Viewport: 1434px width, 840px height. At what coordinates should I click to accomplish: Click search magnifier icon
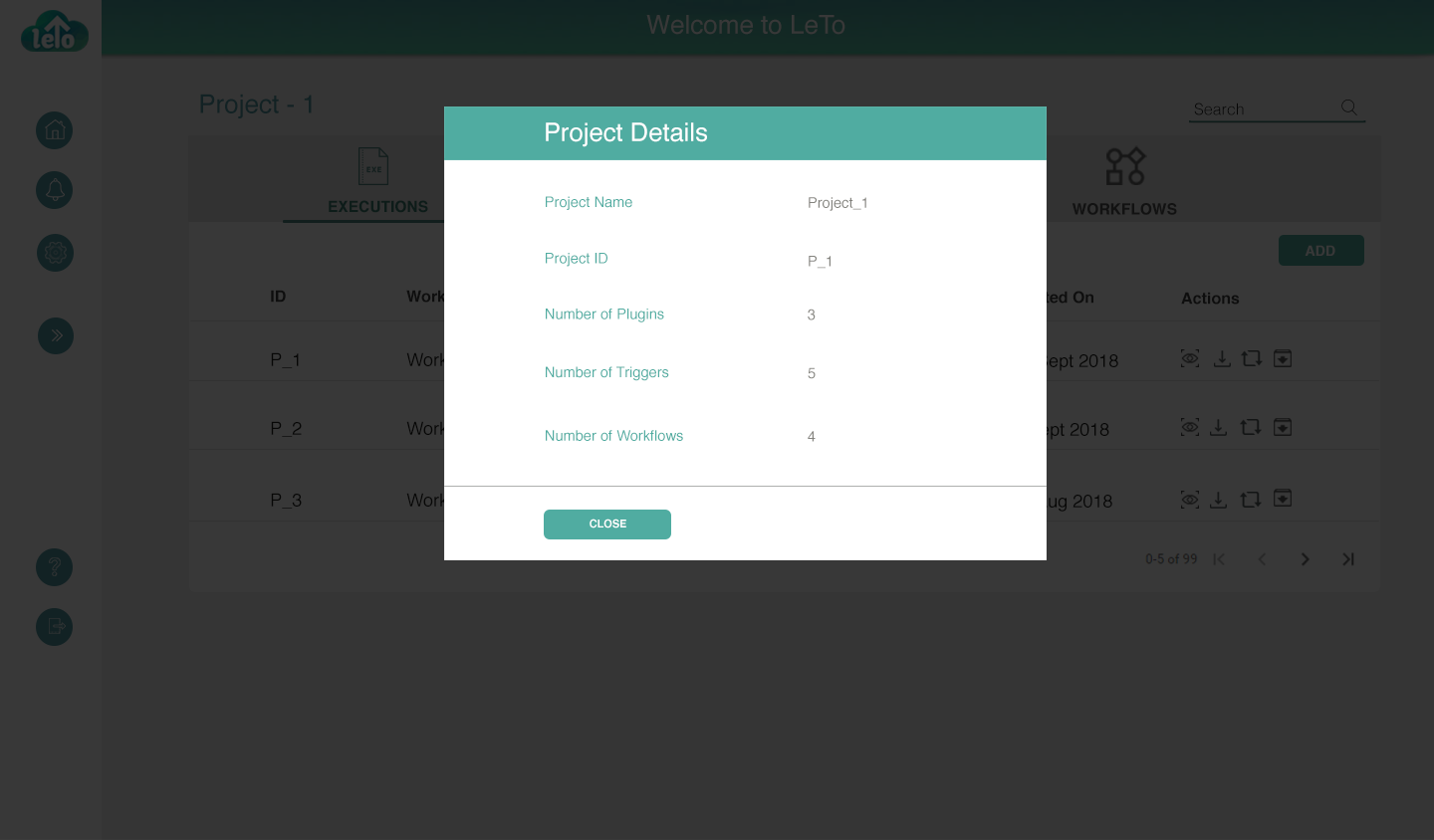point(1349,107)
